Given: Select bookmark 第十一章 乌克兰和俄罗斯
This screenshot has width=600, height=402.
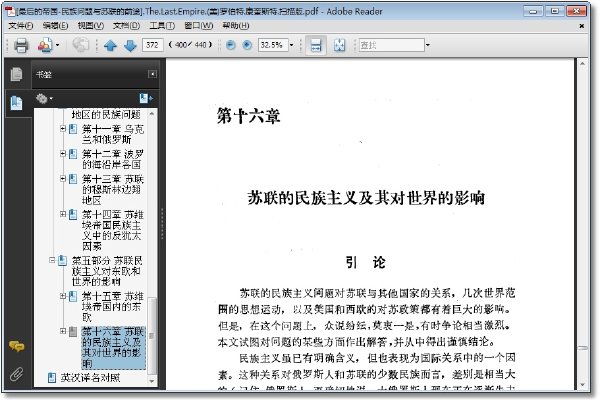Looking at the screenshot, I should point(113,134).
